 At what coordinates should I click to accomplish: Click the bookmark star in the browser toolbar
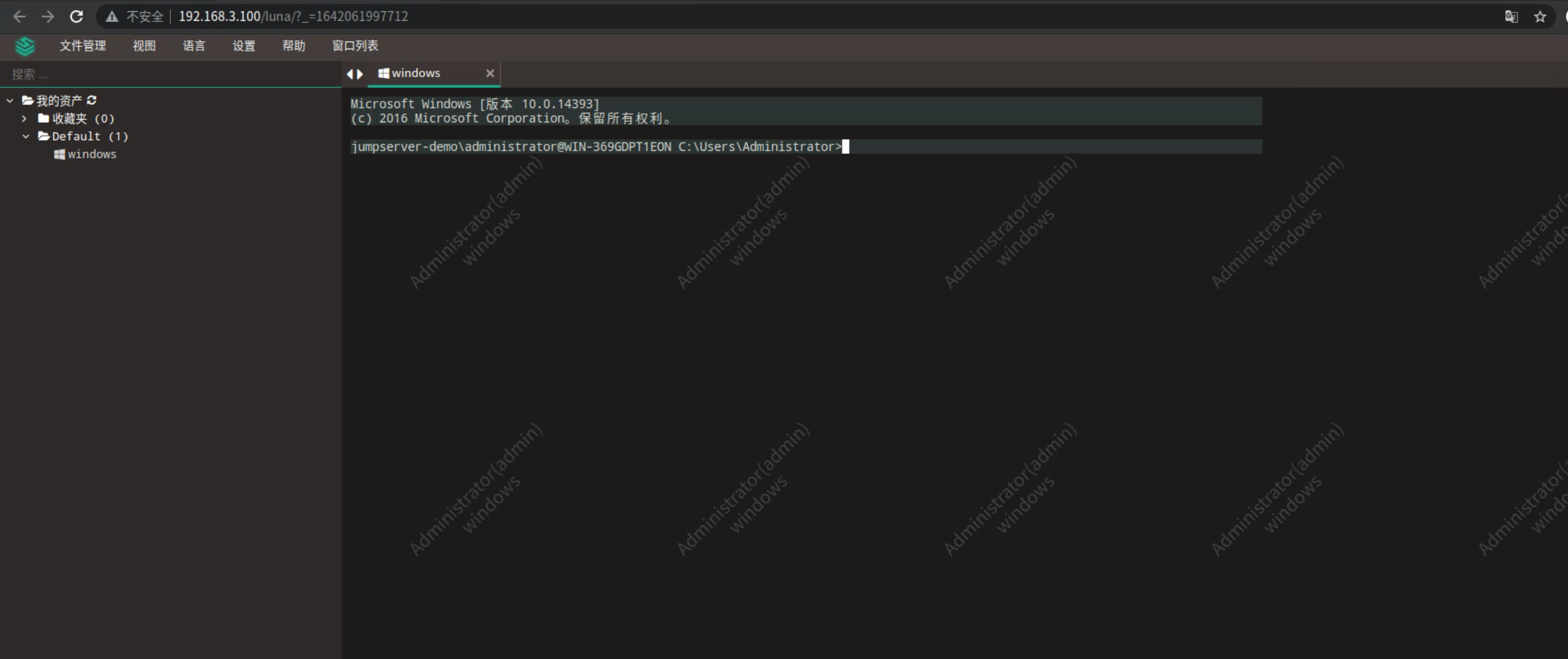pos(1541,17)
